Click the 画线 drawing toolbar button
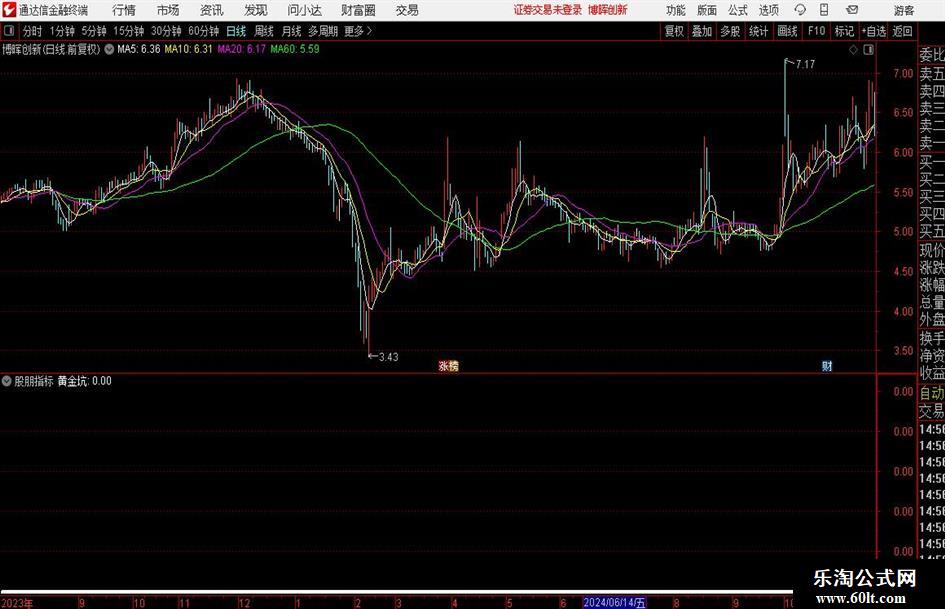Screen dimensions: 945x609 click(x=788, y=31)
